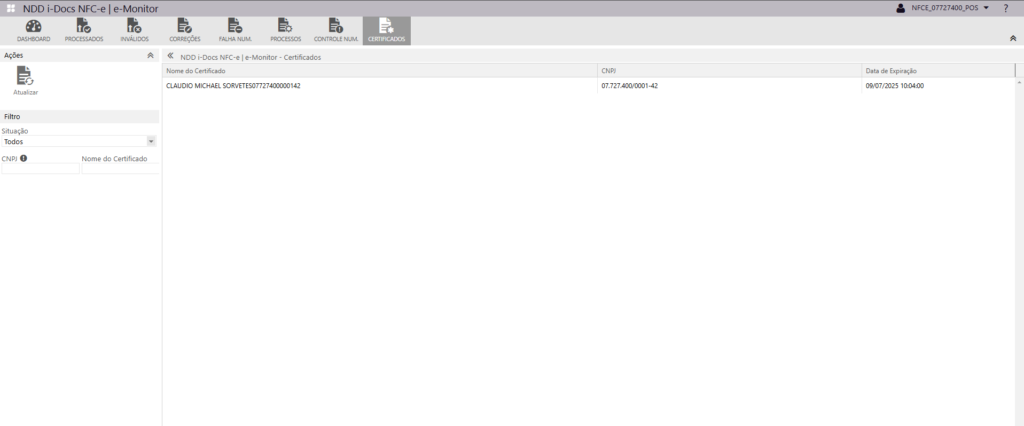Expand the NFCE_07727400_POS user menu
Viewport: 1024px width, 426px height.
coord(944,8)
